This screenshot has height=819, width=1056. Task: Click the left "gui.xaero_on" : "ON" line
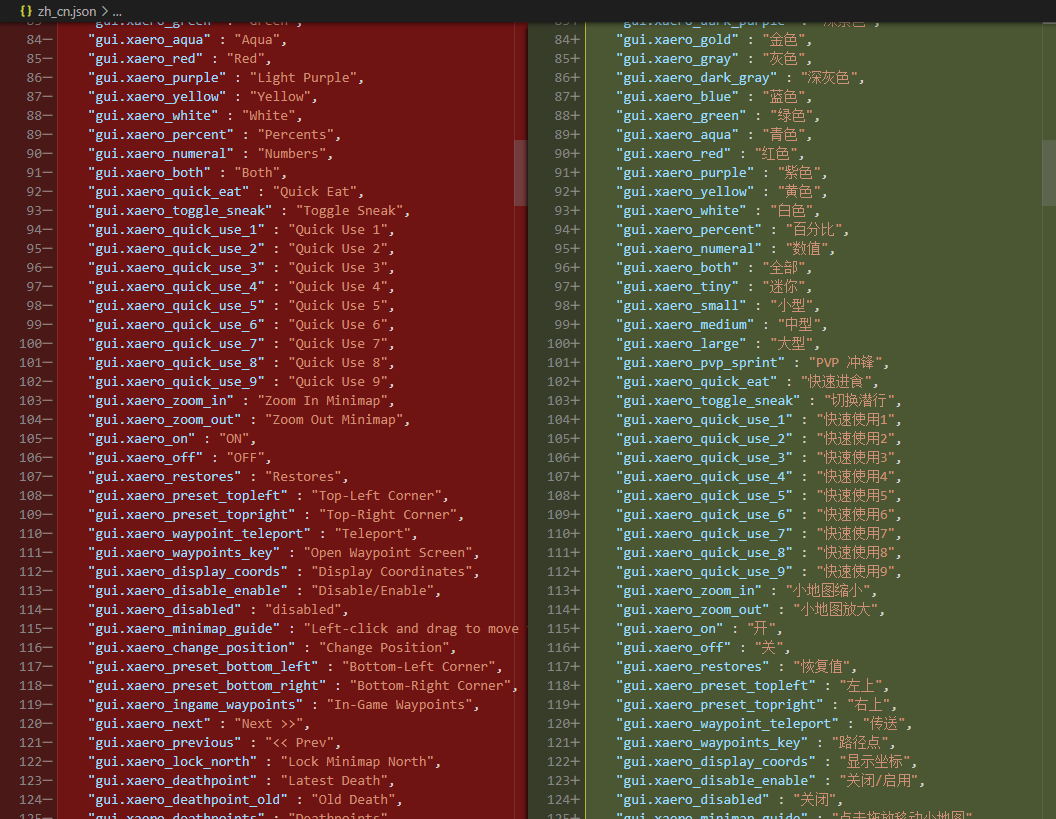pyautogui.click(x=172, y=438)
